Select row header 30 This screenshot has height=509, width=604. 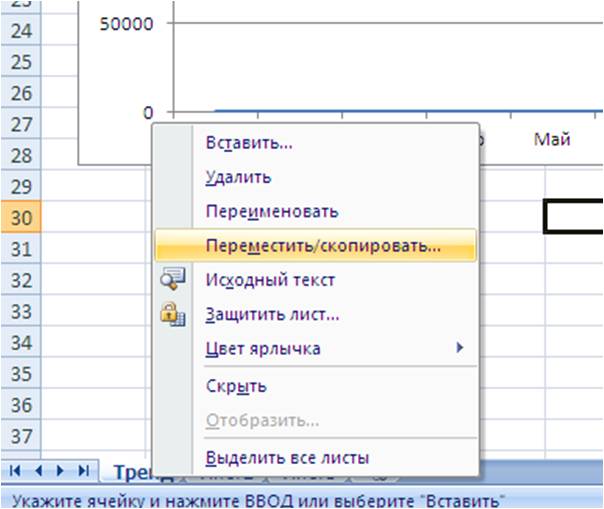pyautogui.click(x=21, y=218)
